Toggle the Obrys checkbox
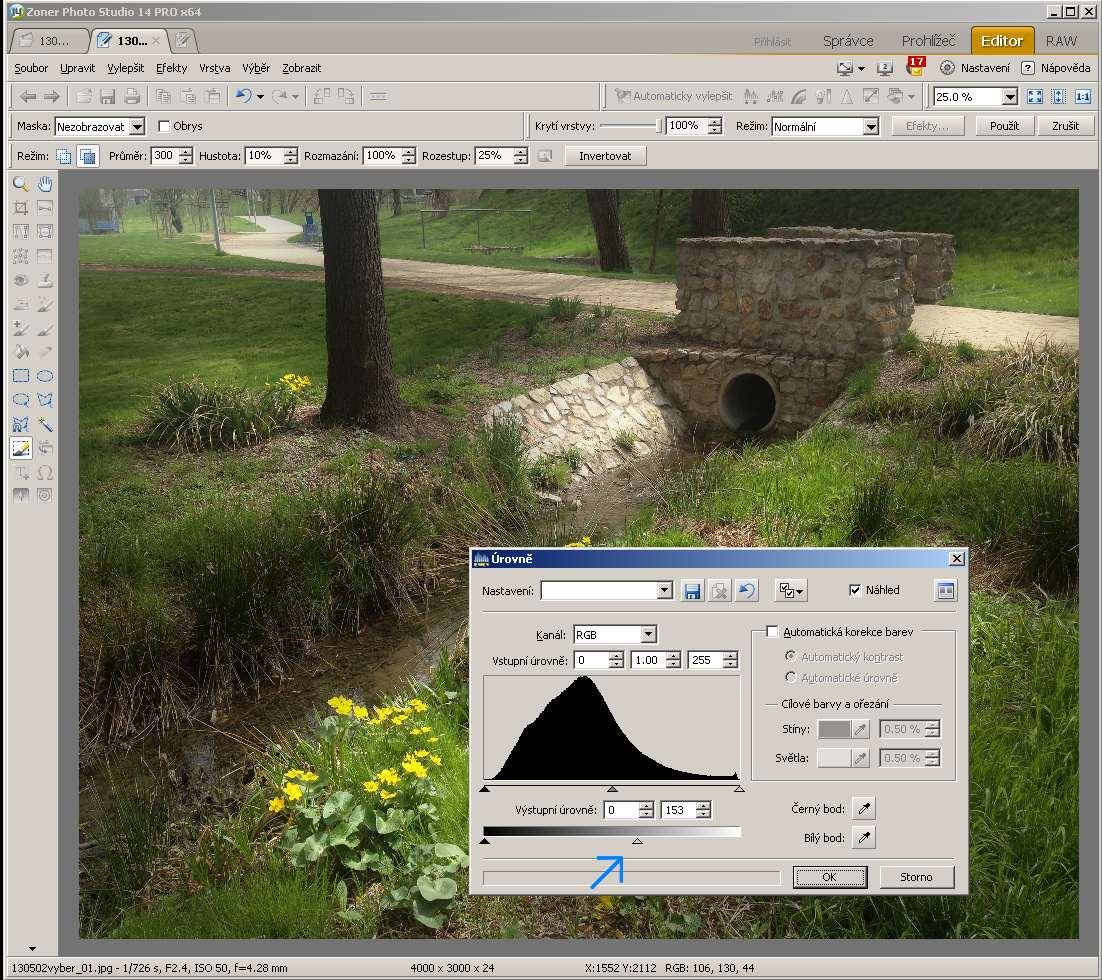Viewport: 1102px width, 980px height. click(165, 126)
